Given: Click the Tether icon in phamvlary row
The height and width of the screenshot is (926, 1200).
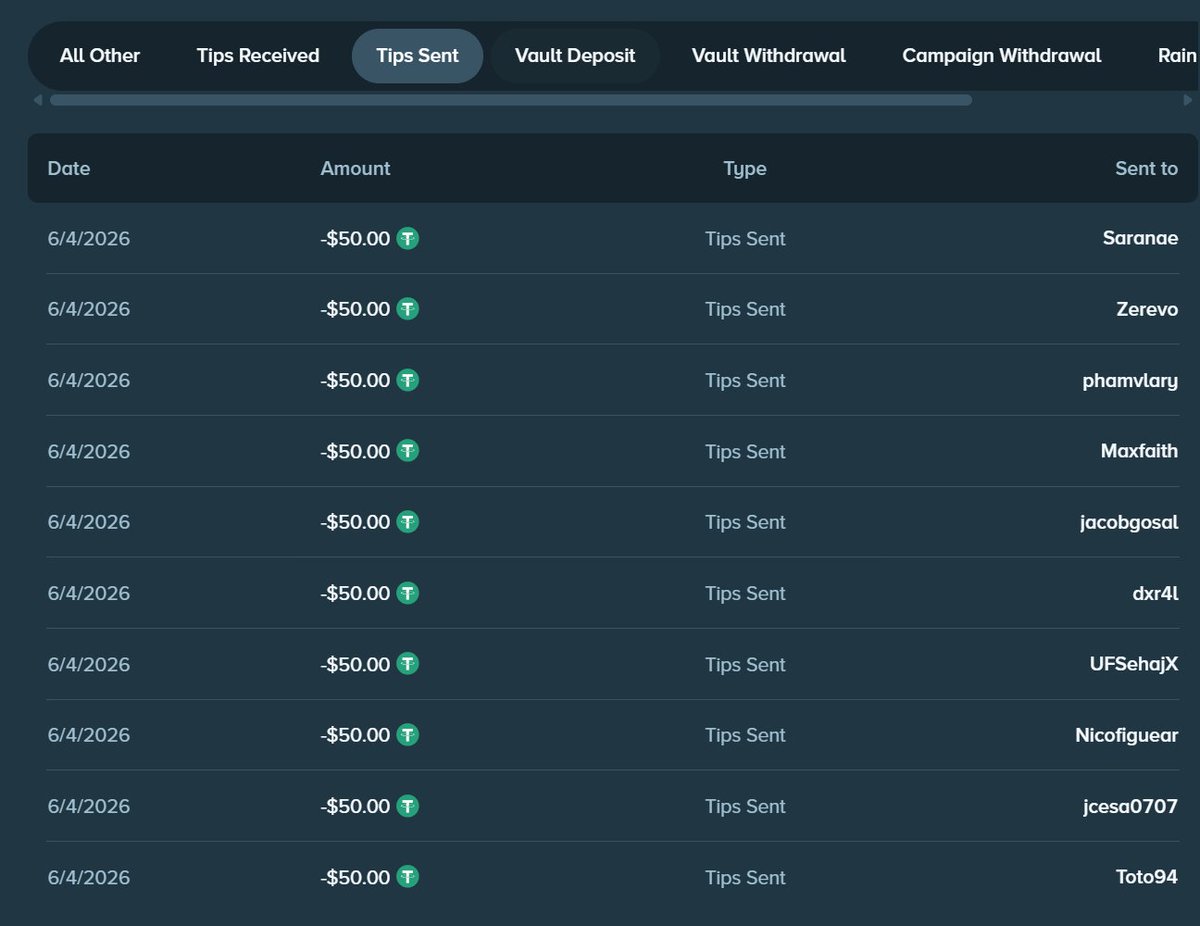Looking at the screenshot, I should tap(407, 380).
